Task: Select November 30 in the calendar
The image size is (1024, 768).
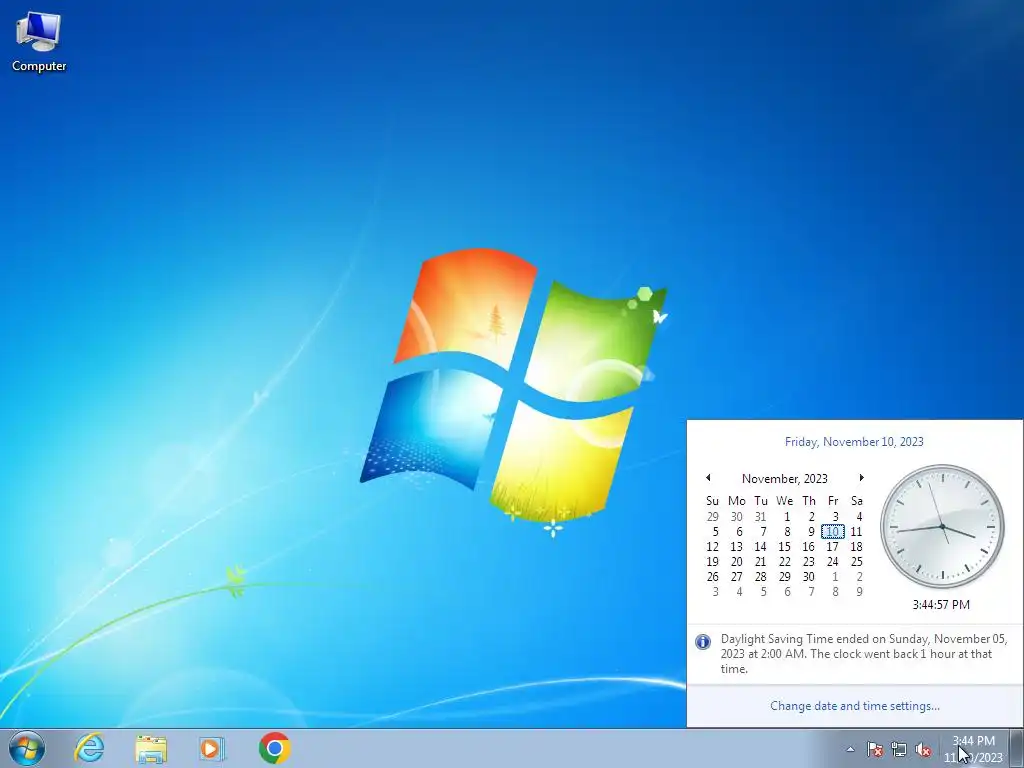Action: click(808, 577)
